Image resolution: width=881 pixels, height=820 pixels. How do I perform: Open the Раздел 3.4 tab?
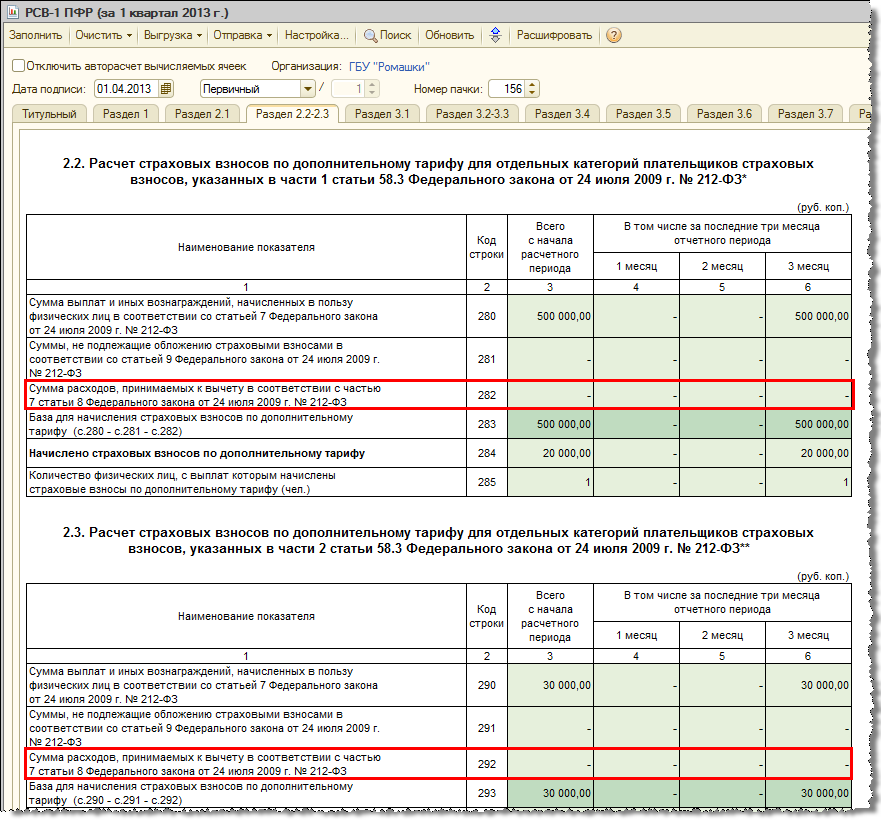562,114
